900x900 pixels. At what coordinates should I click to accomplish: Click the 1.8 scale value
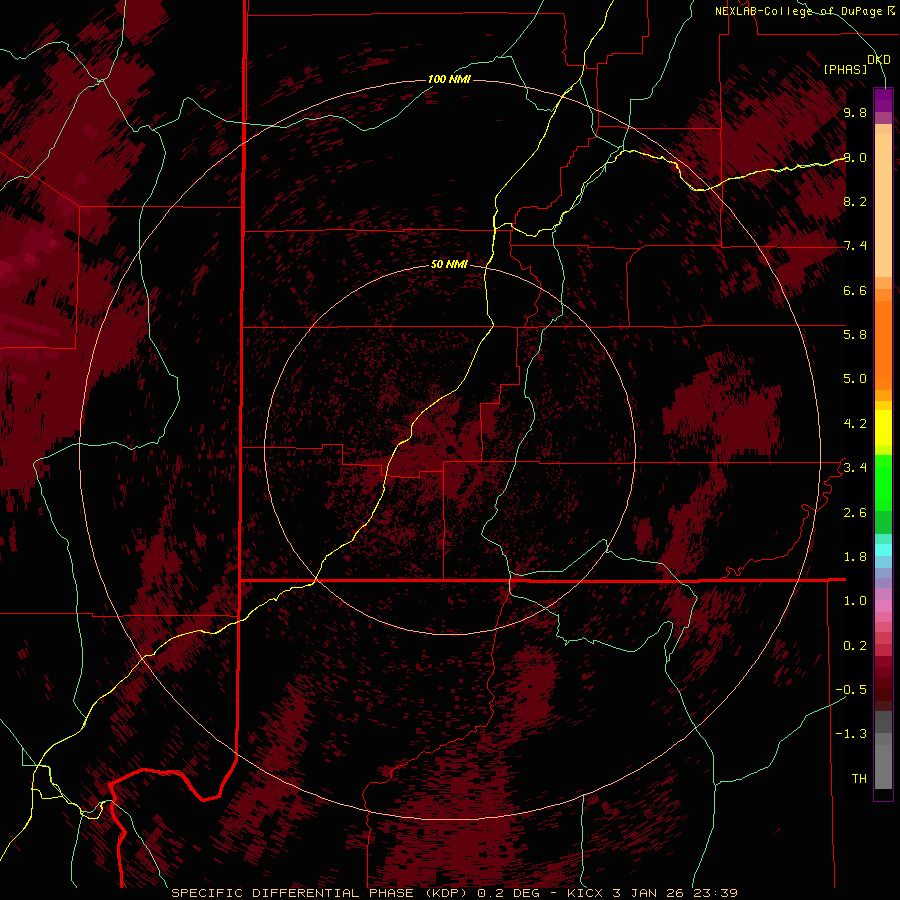(855, 557)
